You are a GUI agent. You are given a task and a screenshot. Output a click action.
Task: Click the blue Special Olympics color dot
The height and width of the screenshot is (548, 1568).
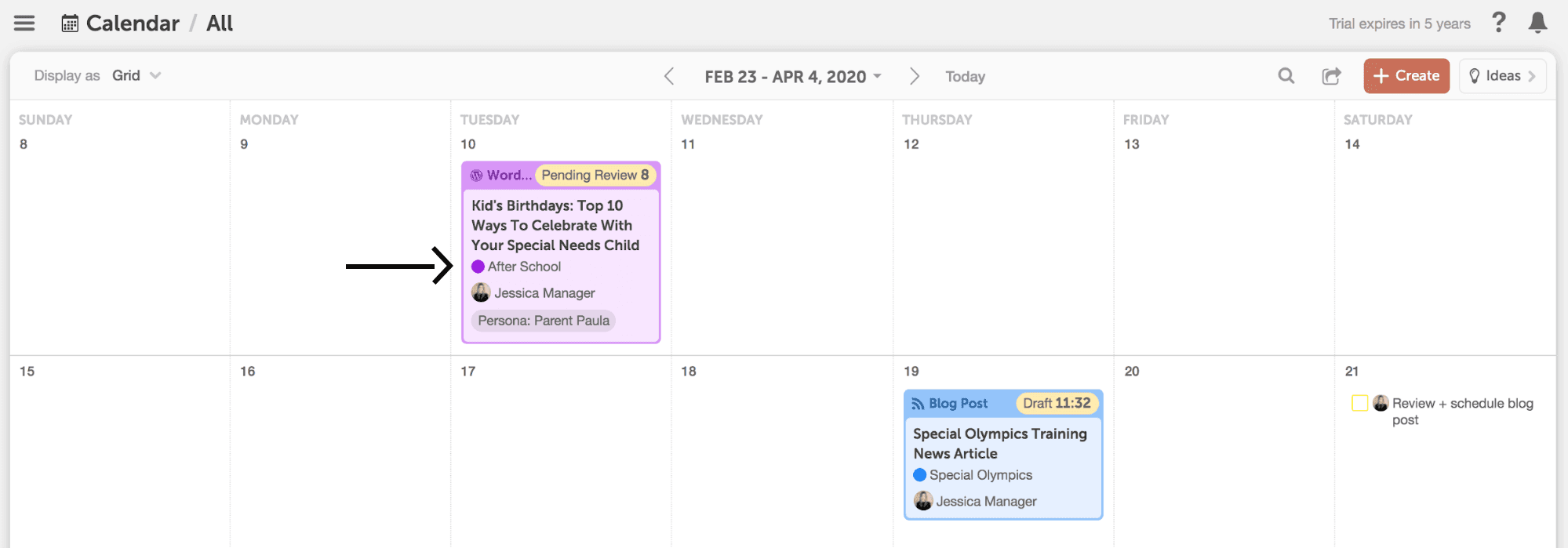920,475
